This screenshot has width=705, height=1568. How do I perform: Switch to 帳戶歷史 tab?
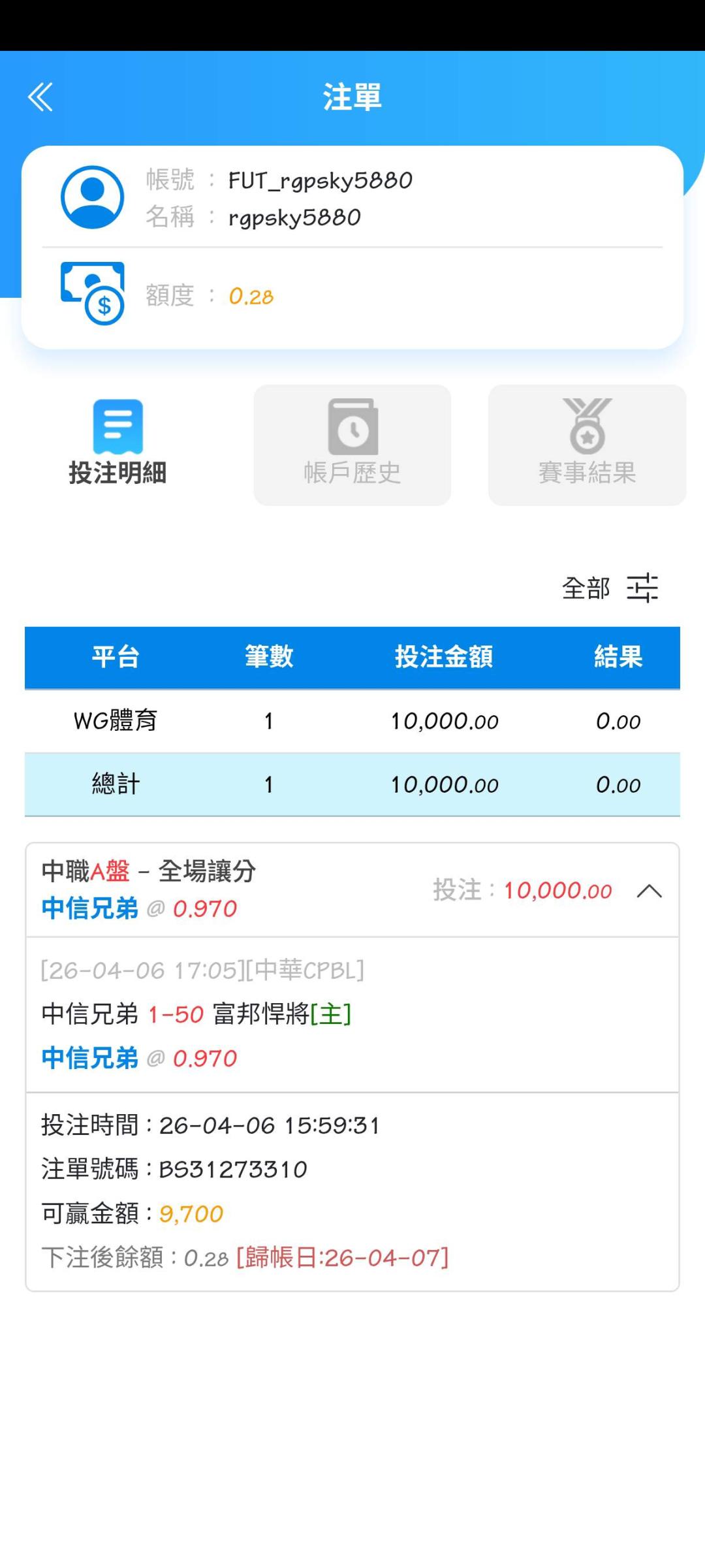click(x=352, y=472)
